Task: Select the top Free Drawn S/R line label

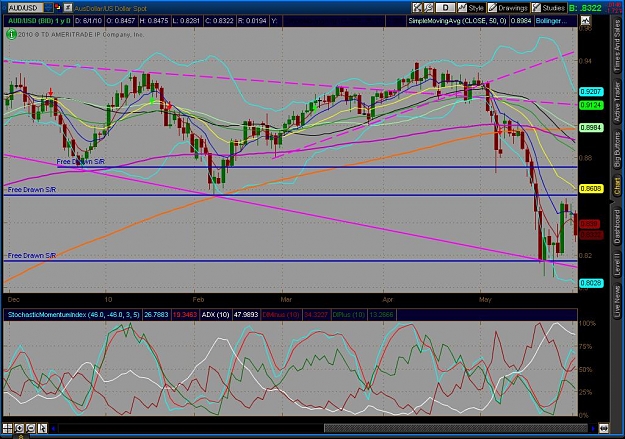Action: (x=81, y=161)
